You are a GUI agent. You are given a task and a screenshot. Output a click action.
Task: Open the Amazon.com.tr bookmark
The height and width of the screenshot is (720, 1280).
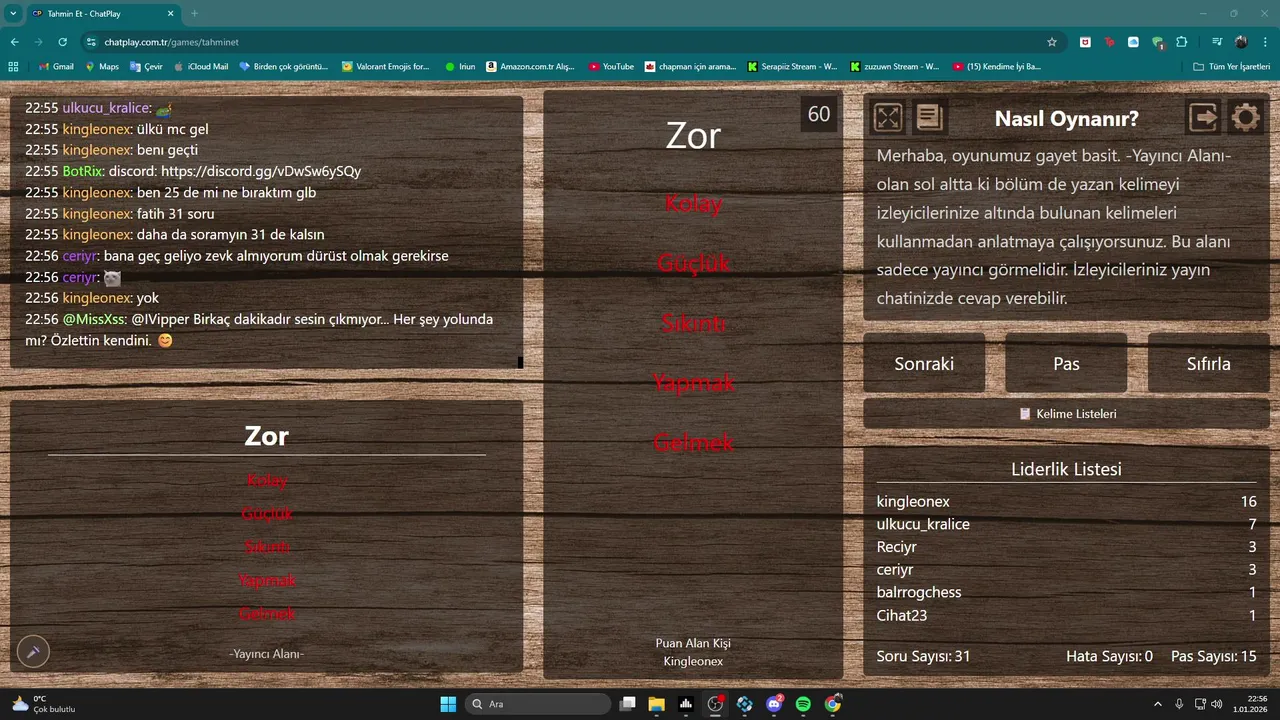click(x=531, y=66)
